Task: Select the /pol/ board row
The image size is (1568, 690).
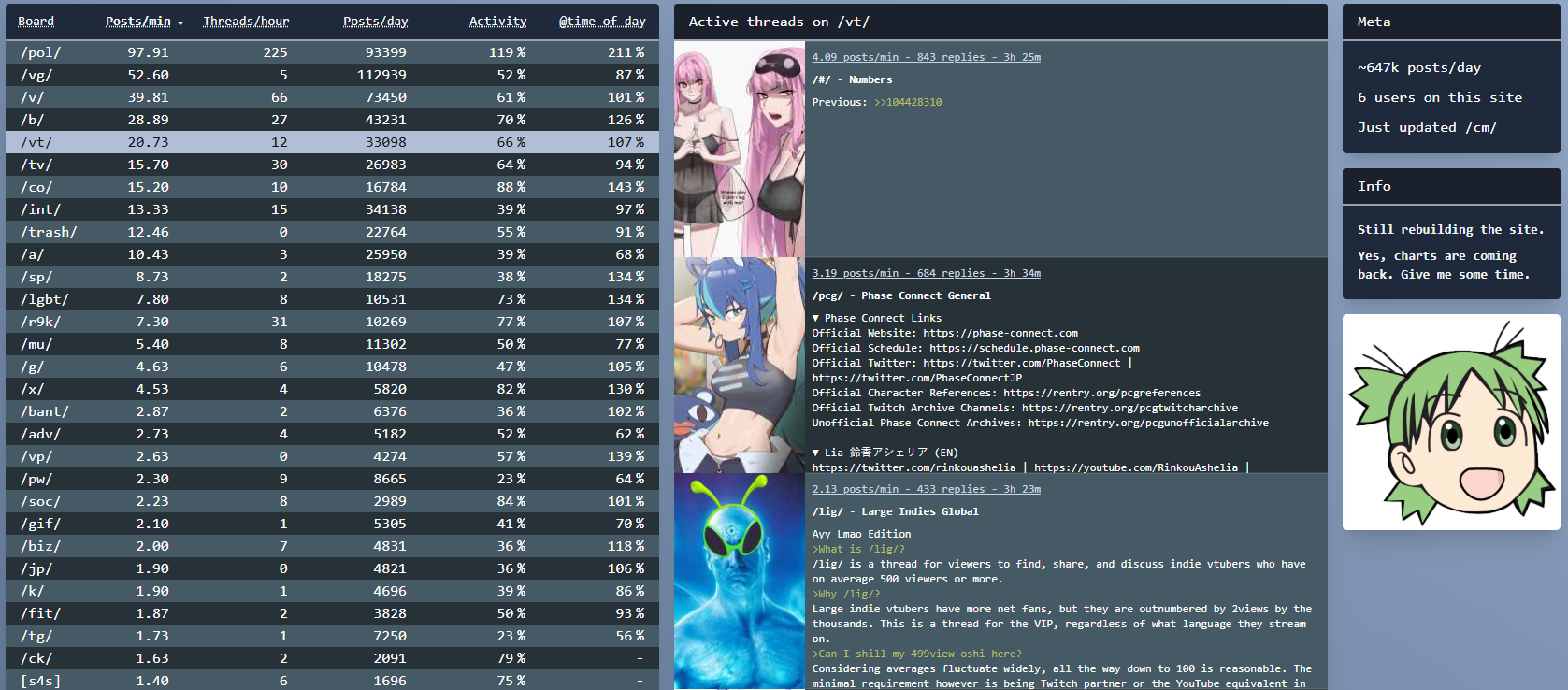Action: tap(332, 52)
